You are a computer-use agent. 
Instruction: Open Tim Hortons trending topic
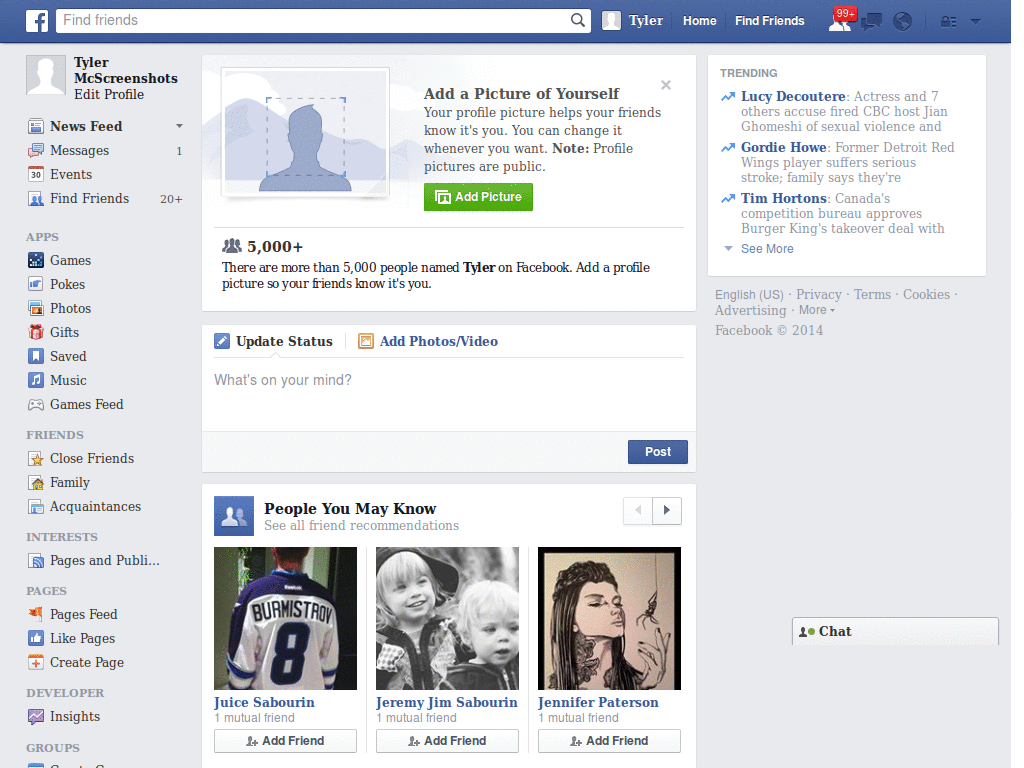(784, 199)
